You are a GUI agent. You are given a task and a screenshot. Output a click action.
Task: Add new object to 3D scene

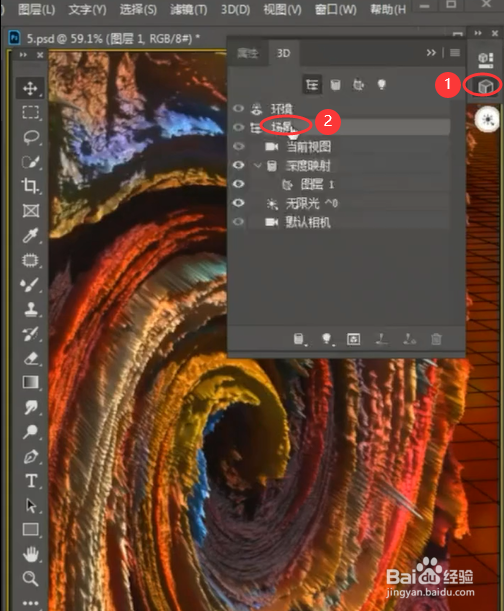tap(299, 339)
